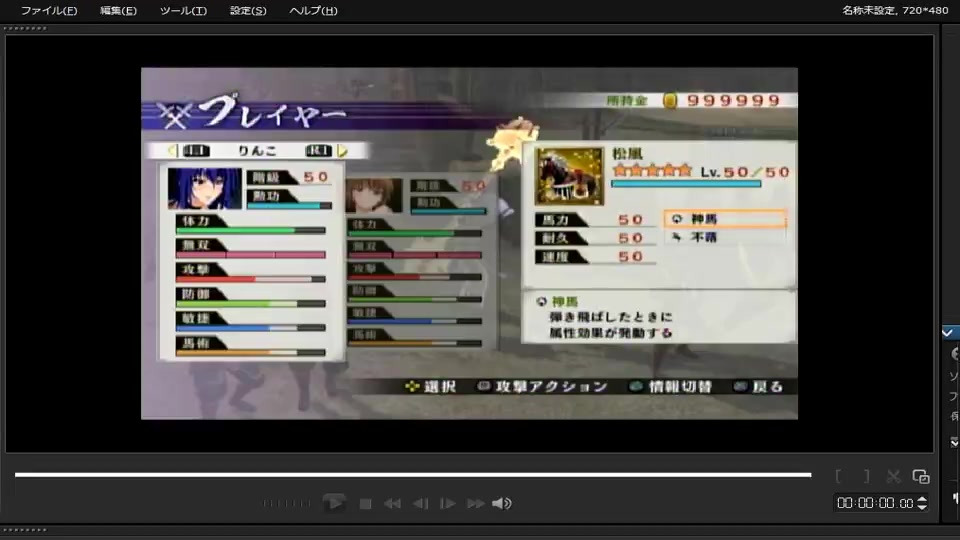Screen dimensions: 960x540
Task: Open the ファイル(F) menu
Action: tap(49, 10)
